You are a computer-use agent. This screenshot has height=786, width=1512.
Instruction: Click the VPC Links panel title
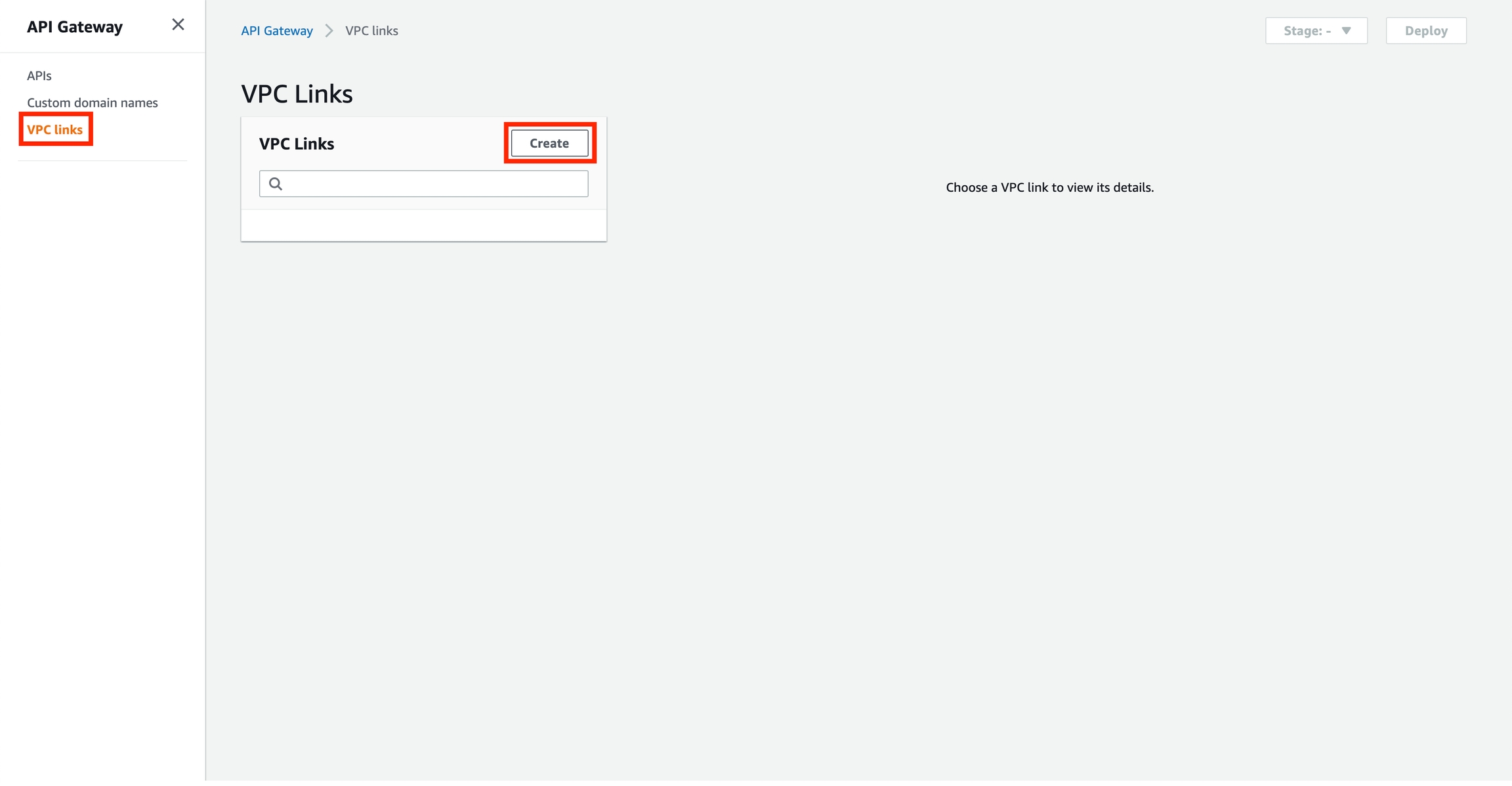pos(297,144)
